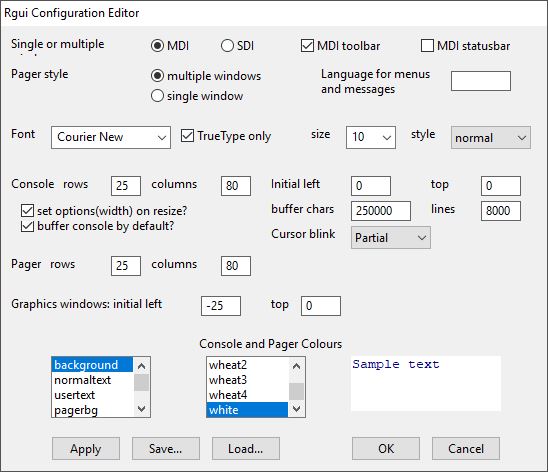
Task: Open the font size dropdown
Action: 371,137
